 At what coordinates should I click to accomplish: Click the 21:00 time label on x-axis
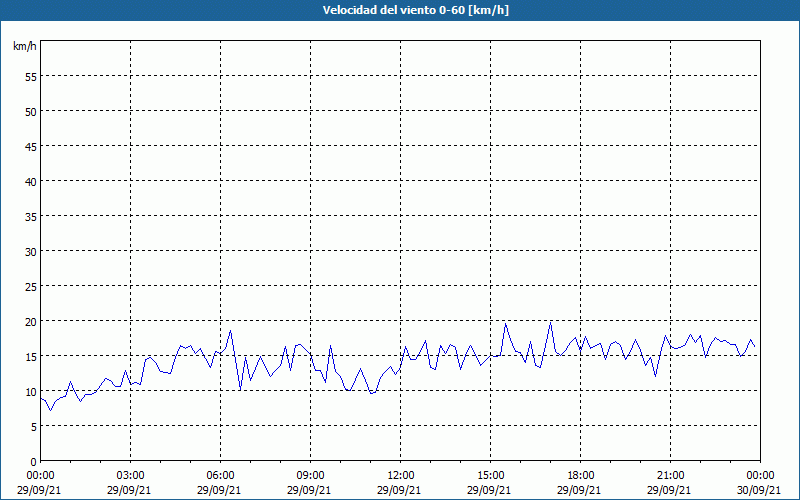(x=670, y=476)
